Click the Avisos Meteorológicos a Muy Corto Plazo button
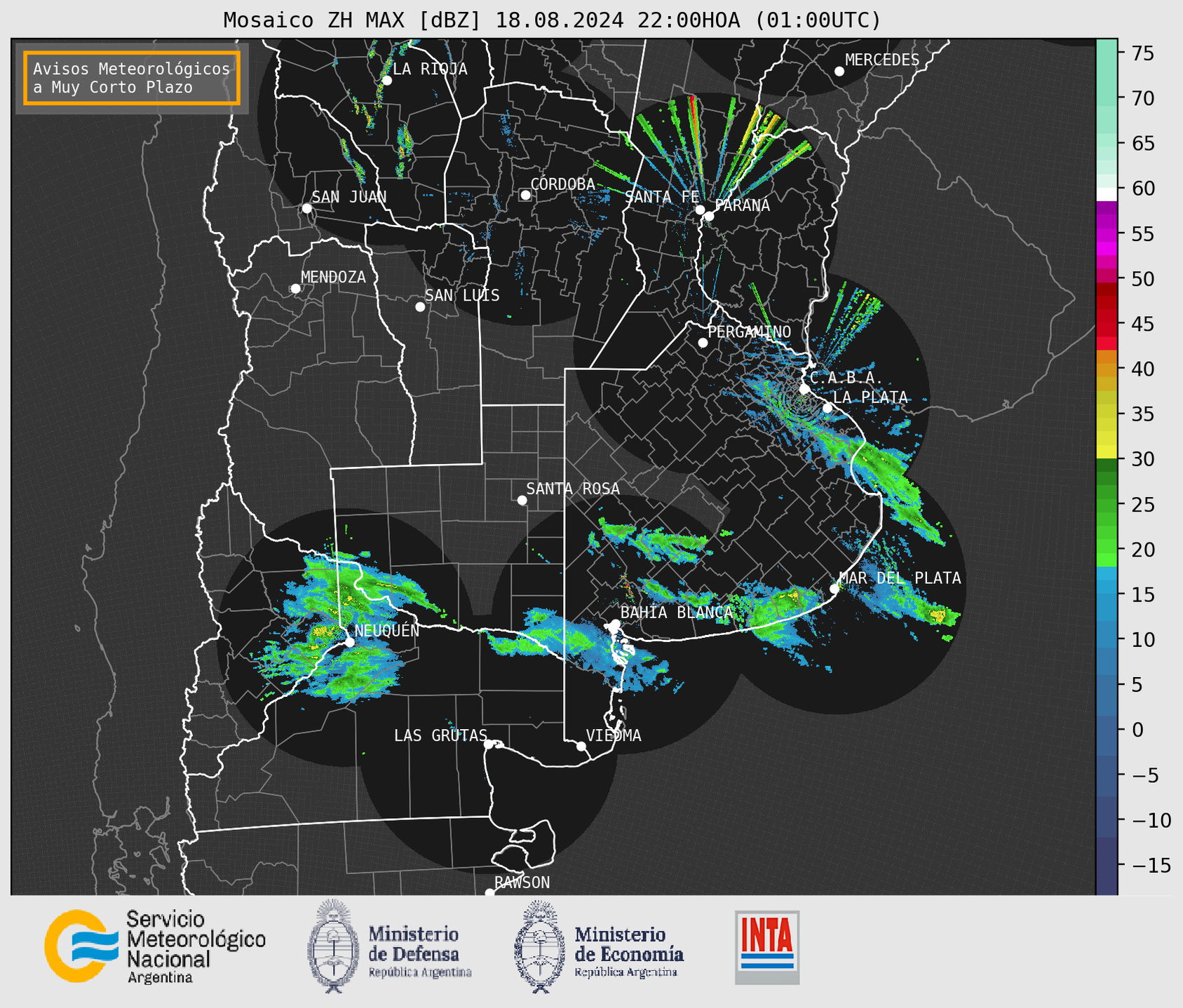1183x1008 pixels. point(132,78)
